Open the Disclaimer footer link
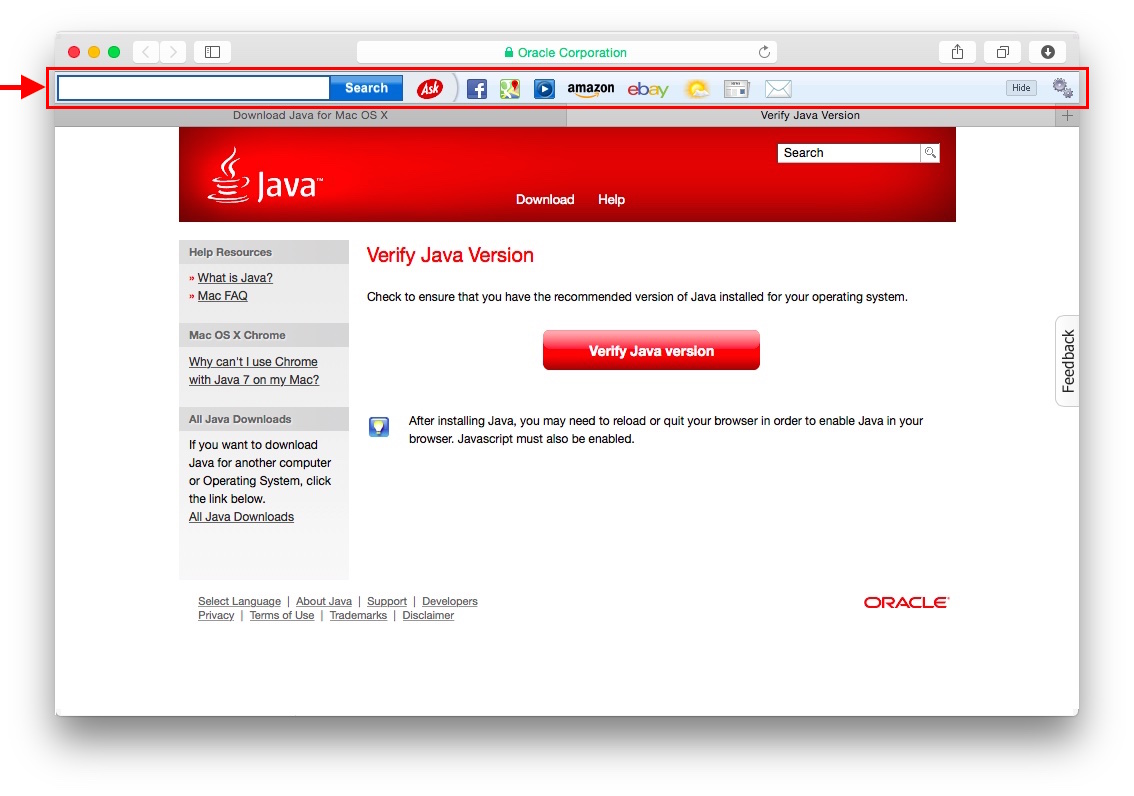 pyautogui.click(x=428, y=615)
